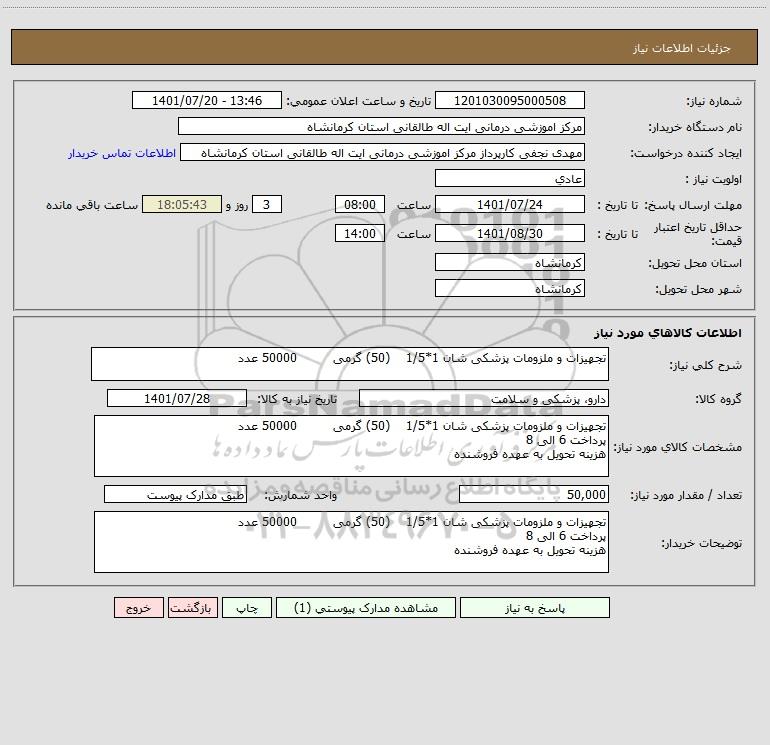The height and width of the screenshot is (745, 770).
Task: Click the label 'توضیحات خریدار:'
Action: click(702, 544)
